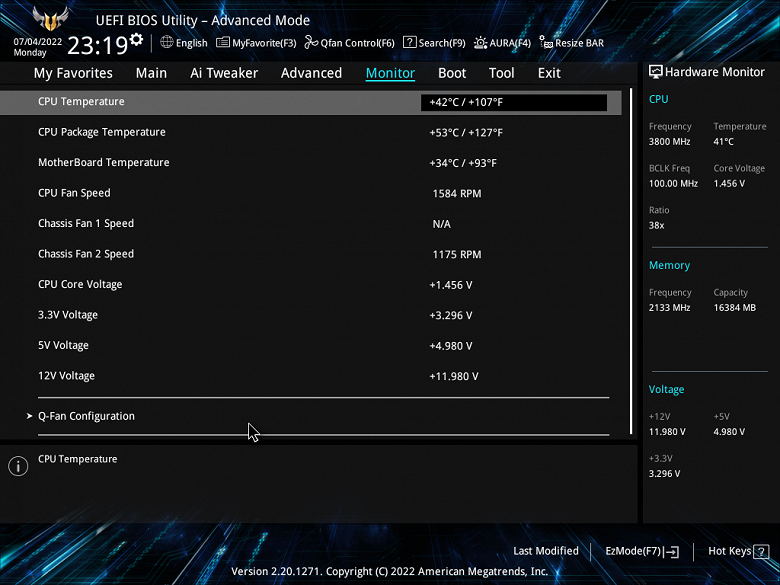Click the CPU Temperature value field
Image resolution: width=780 pixels, height=585 pixels.
[514, 102]
